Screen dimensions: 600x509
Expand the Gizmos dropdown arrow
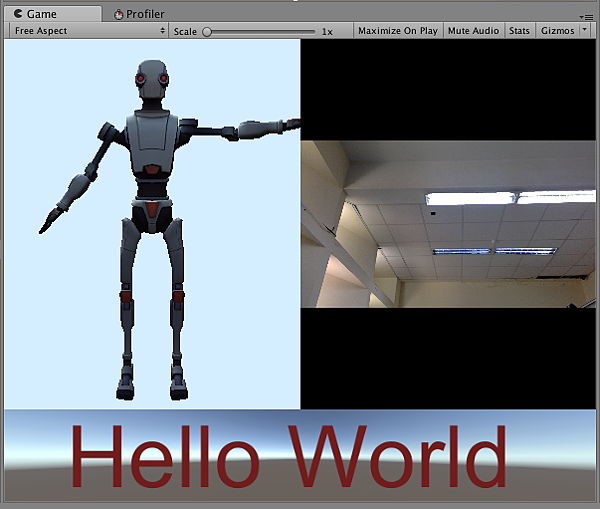click(585, 31)
